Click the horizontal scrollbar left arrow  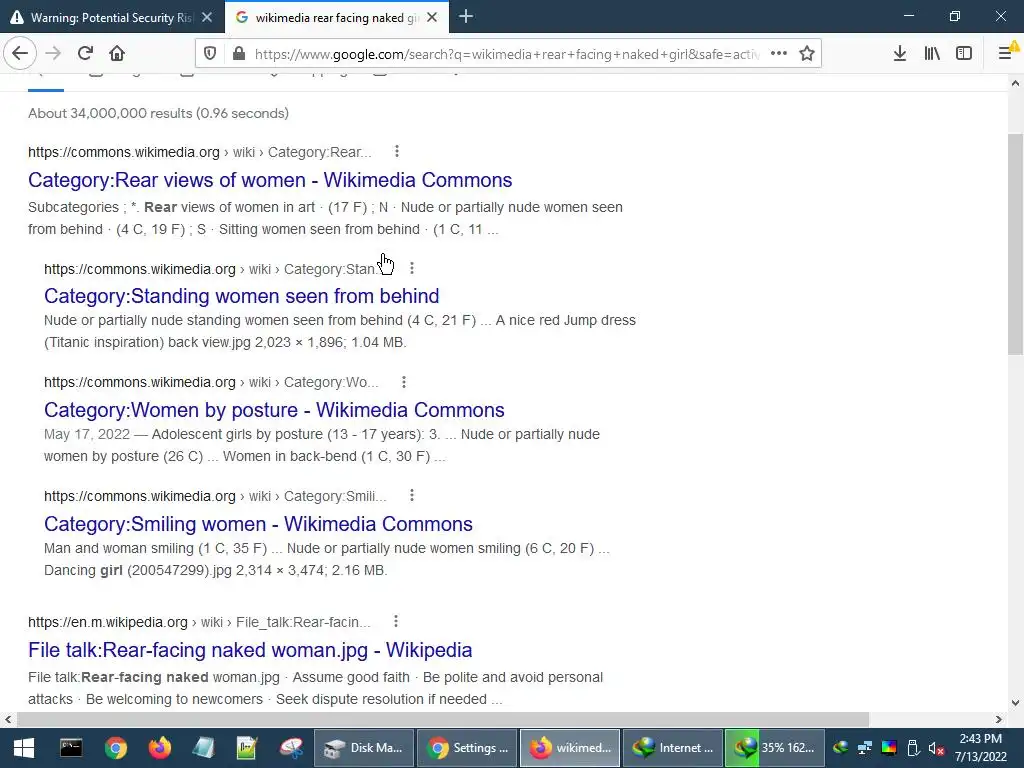[x=8, y=719]
